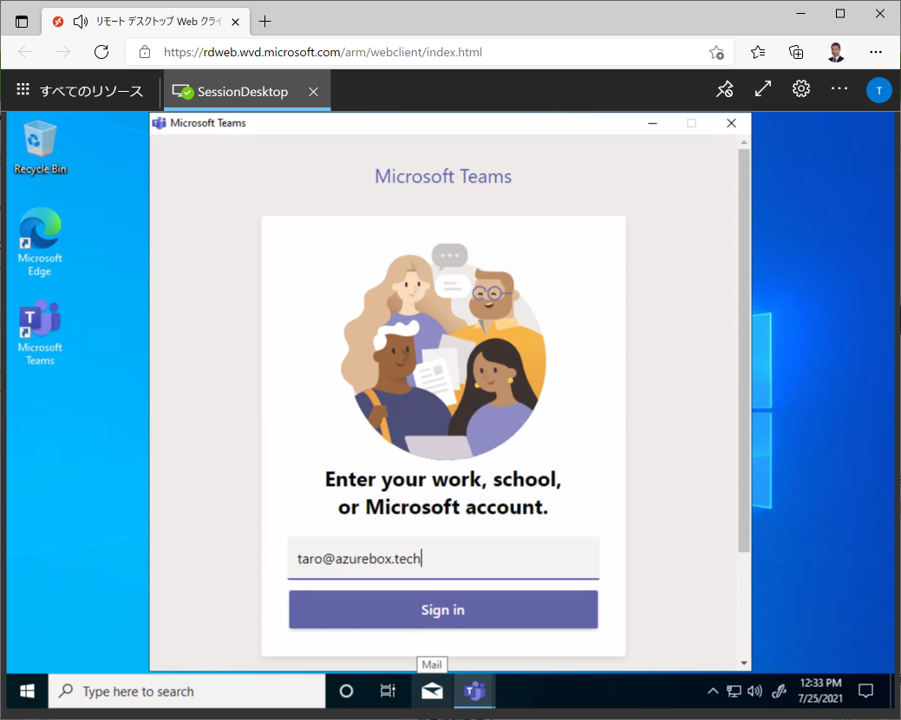Show hidden system tray icons
The height and width of the screenshot is (720, 901).
[x=713, y=691]
